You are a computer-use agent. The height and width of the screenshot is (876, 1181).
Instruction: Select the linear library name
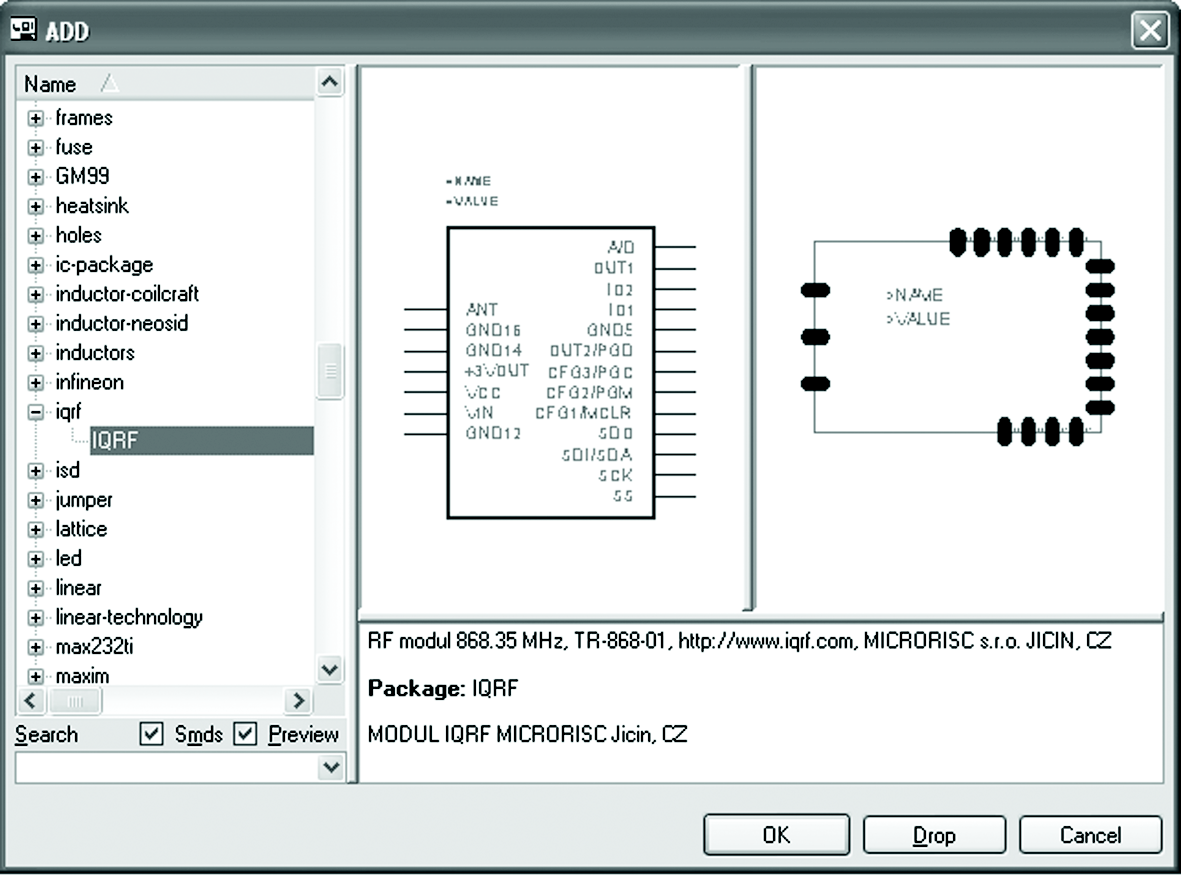click(x=78, y=588)
